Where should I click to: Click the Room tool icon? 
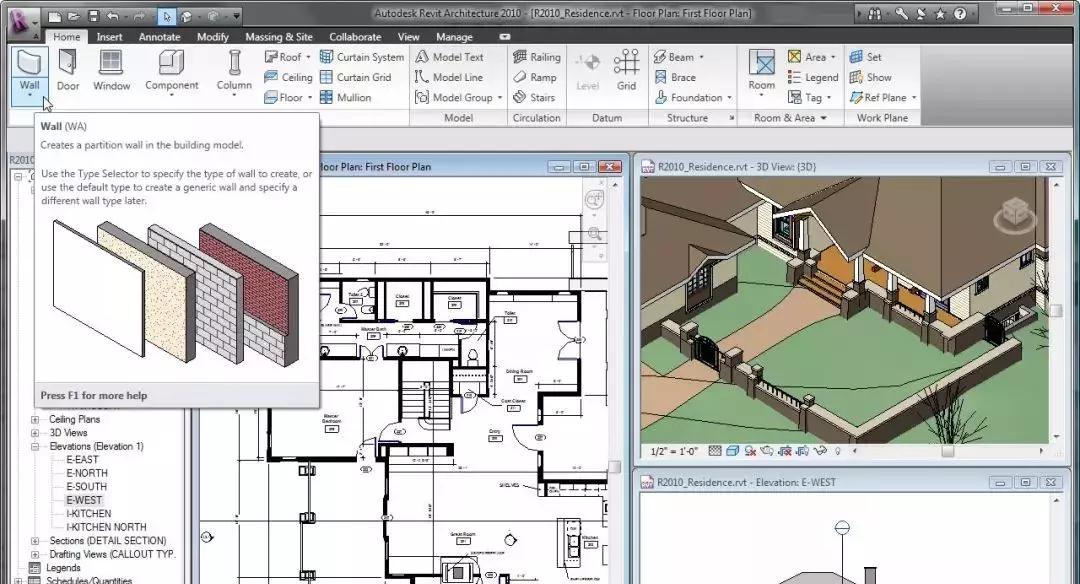(762, 69)
